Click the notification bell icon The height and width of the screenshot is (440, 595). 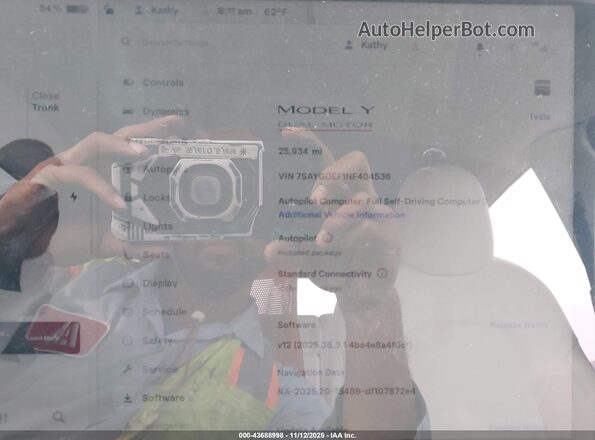pyautogui.click(x=480, y=47)
